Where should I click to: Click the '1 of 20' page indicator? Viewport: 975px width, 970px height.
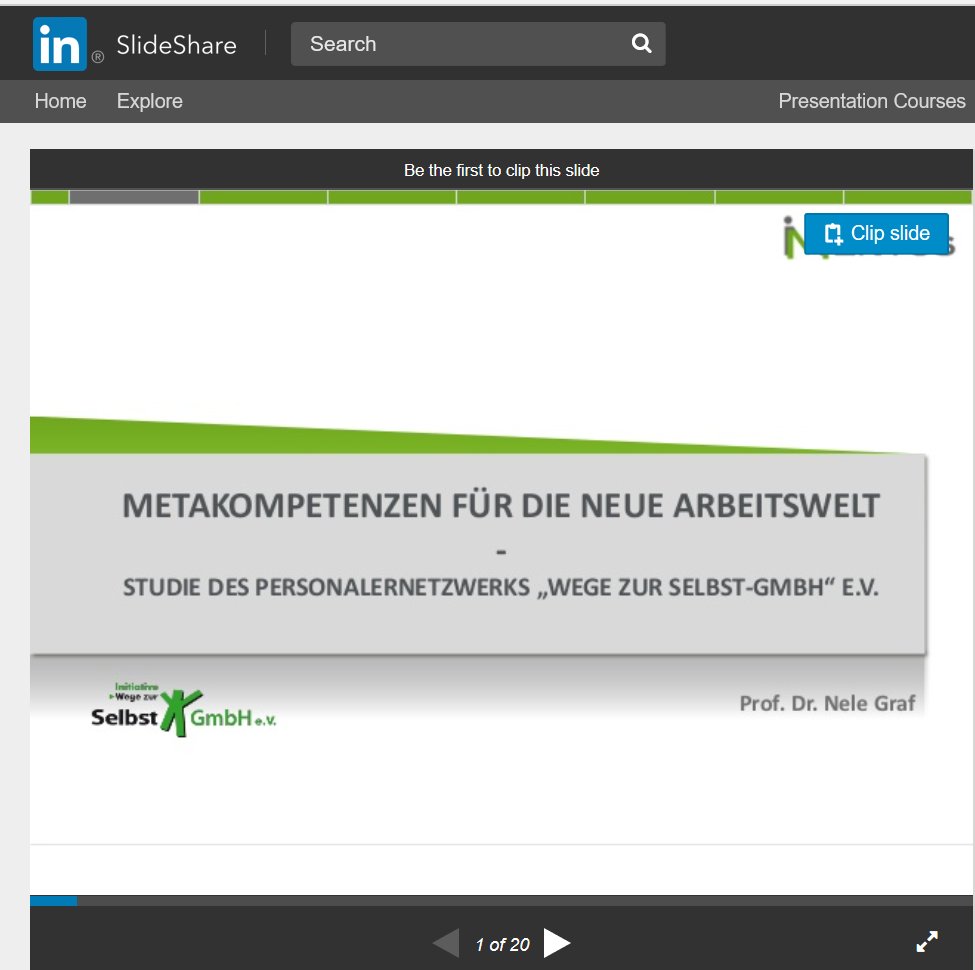pyautogui.click(x=501, y=943)
